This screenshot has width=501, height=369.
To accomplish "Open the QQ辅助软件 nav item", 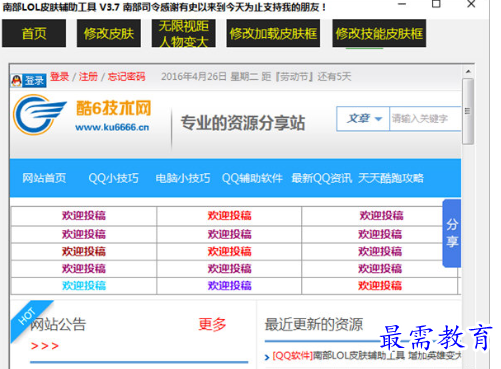I will pyautogui.click(x=252, y=178).
